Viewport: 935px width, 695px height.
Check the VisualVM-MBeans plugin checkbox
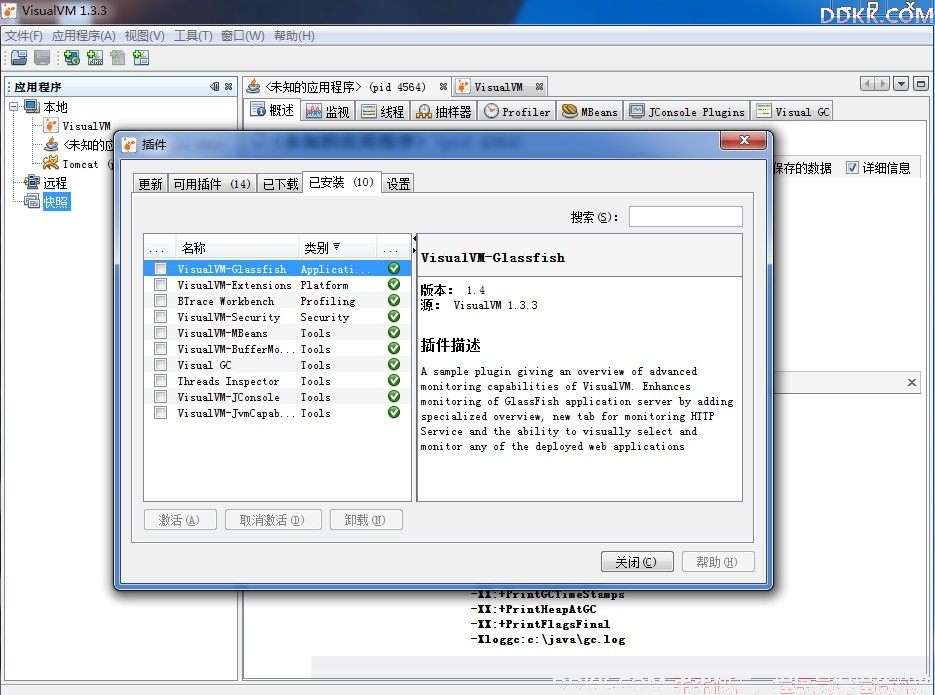coord(160,333)
